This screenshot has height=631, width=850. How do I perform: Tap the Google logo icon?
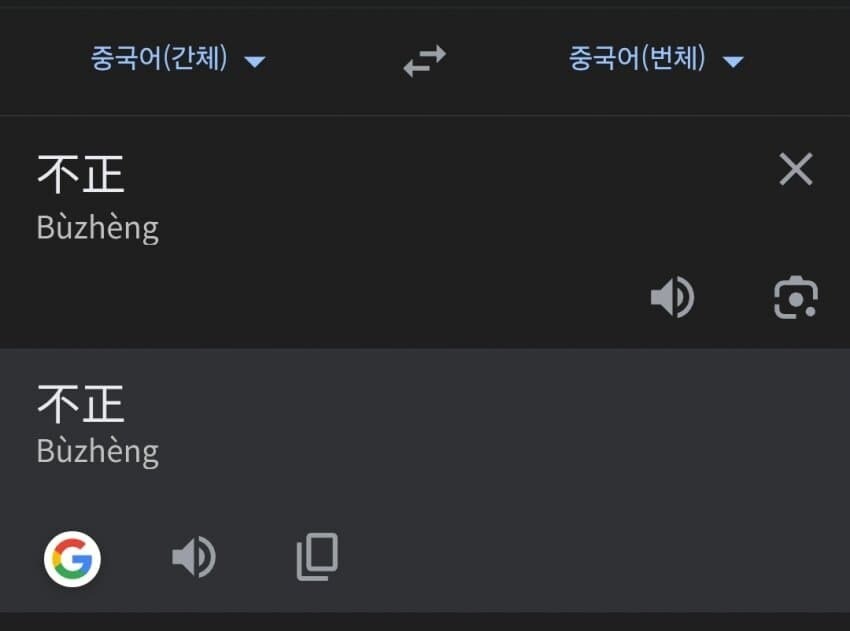(73, 558)
